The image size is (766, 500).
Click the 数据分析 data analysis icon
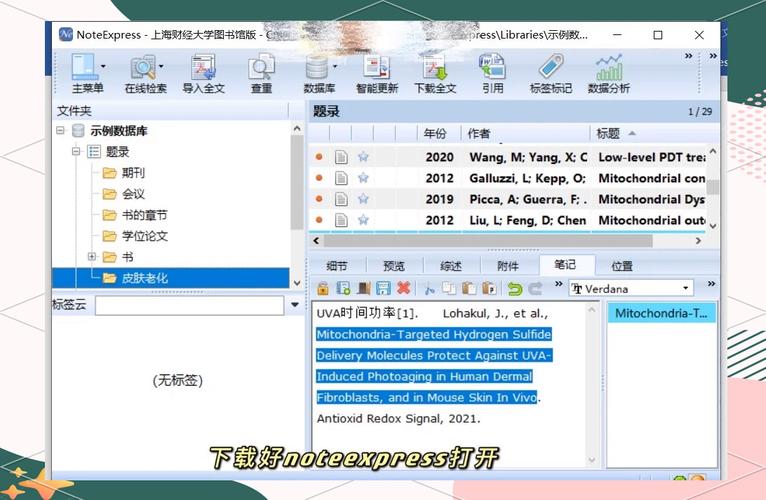tap(608, 67)
